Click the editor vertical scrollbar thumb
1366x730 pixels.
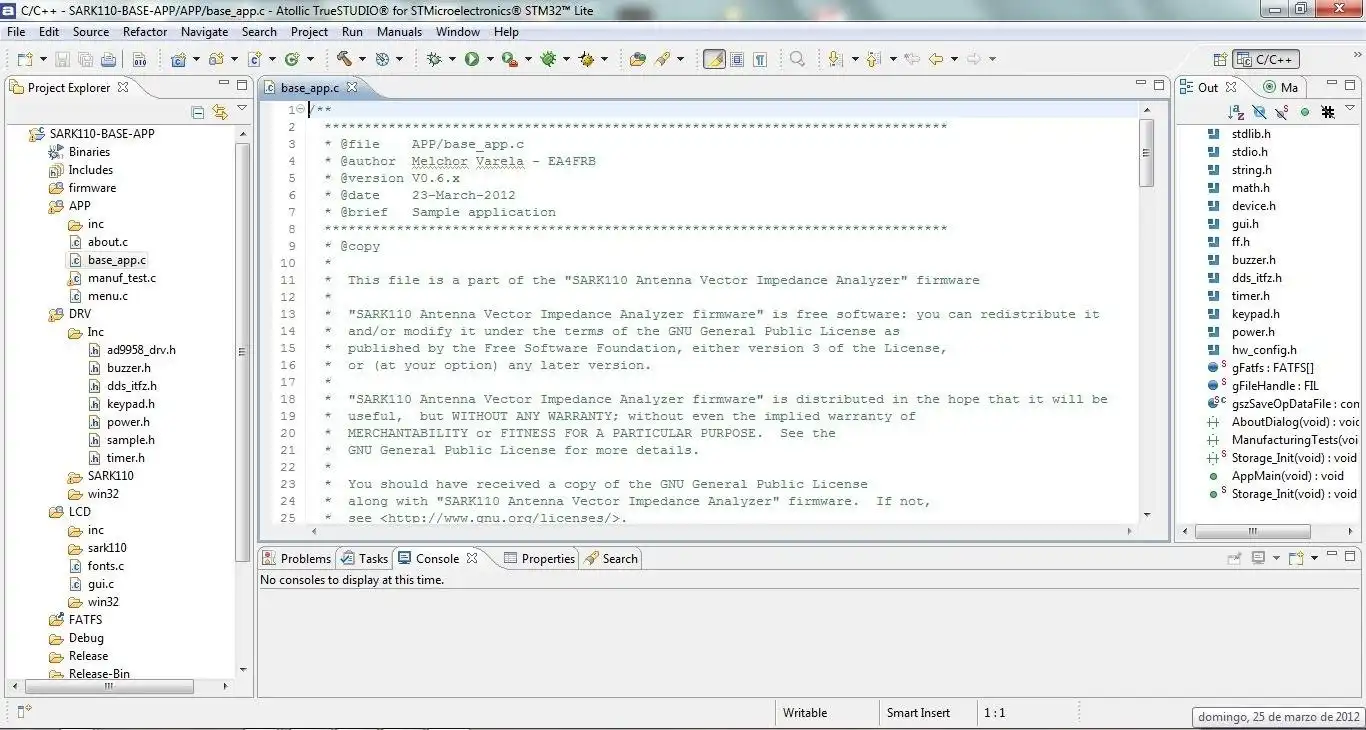[1146, 152]
